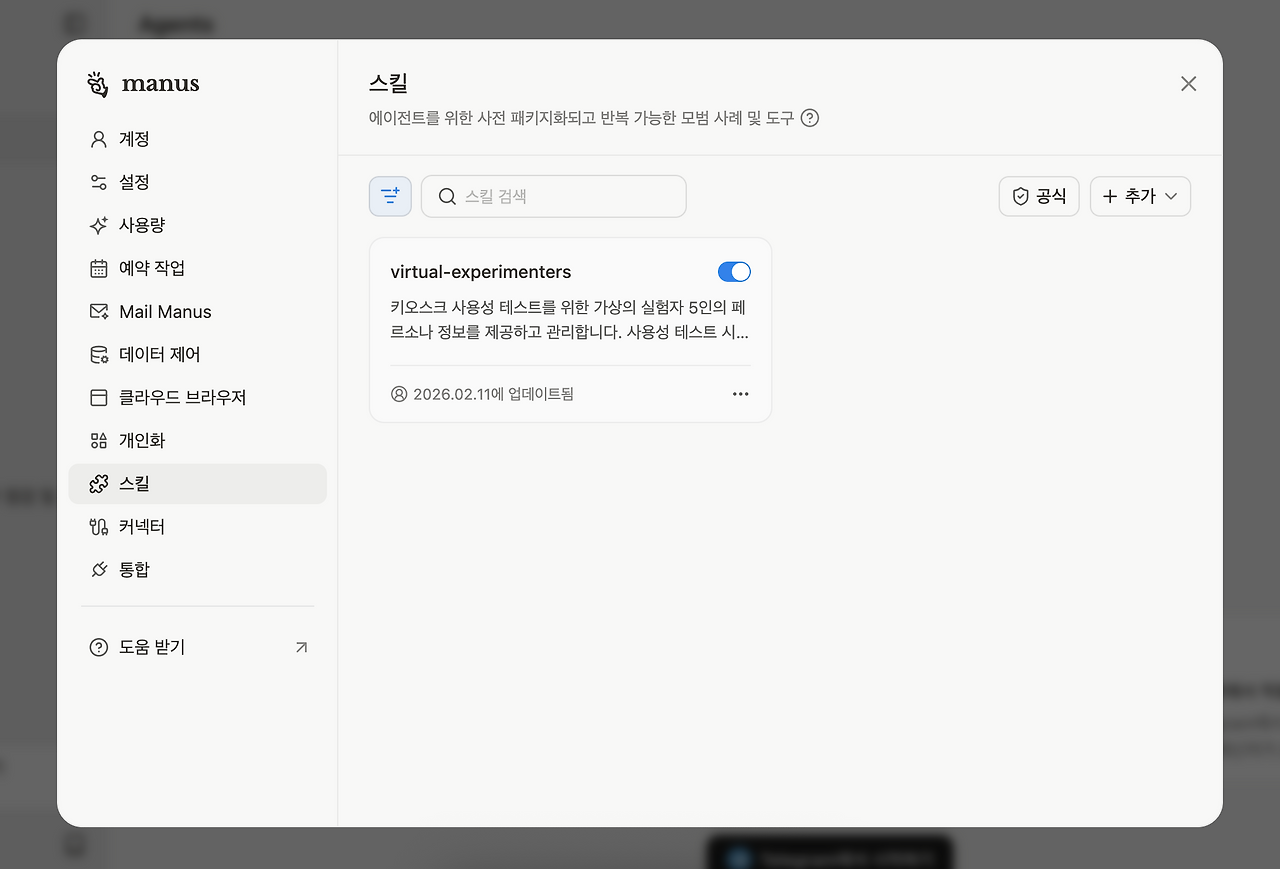This screenshot has width=1280, height=869.
Task: Click the 공식 official skills button
Action: click(1039, 196)
